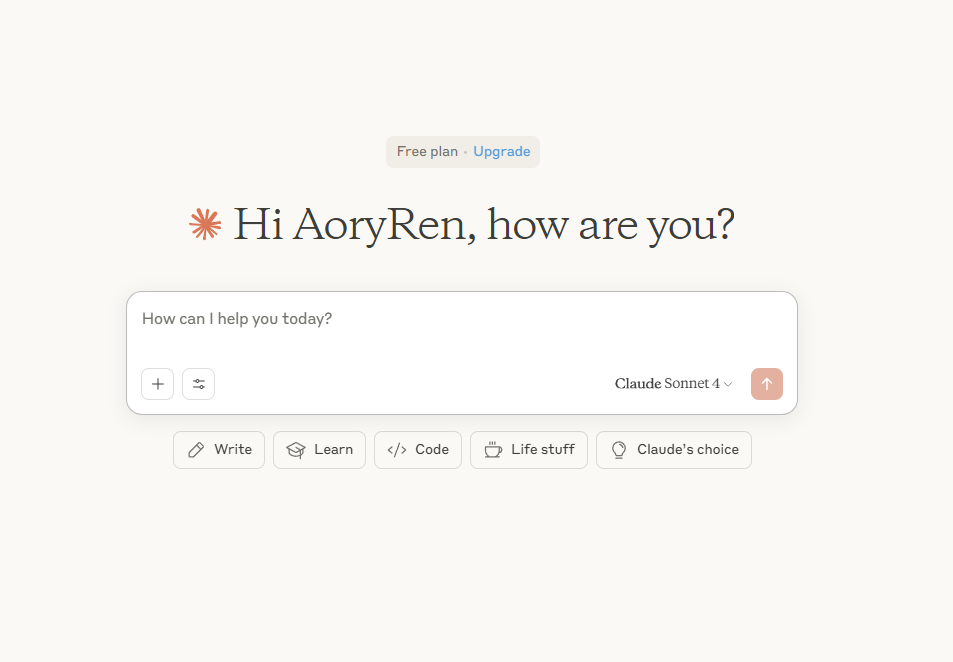Click the plus icon to add attachments
Screen dimensions: 953x662
click(x=158, y=384)
